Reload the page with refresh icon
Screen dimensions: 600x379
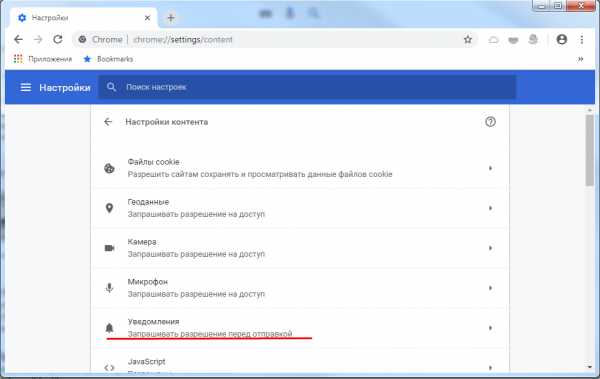[x=58, y=39]
